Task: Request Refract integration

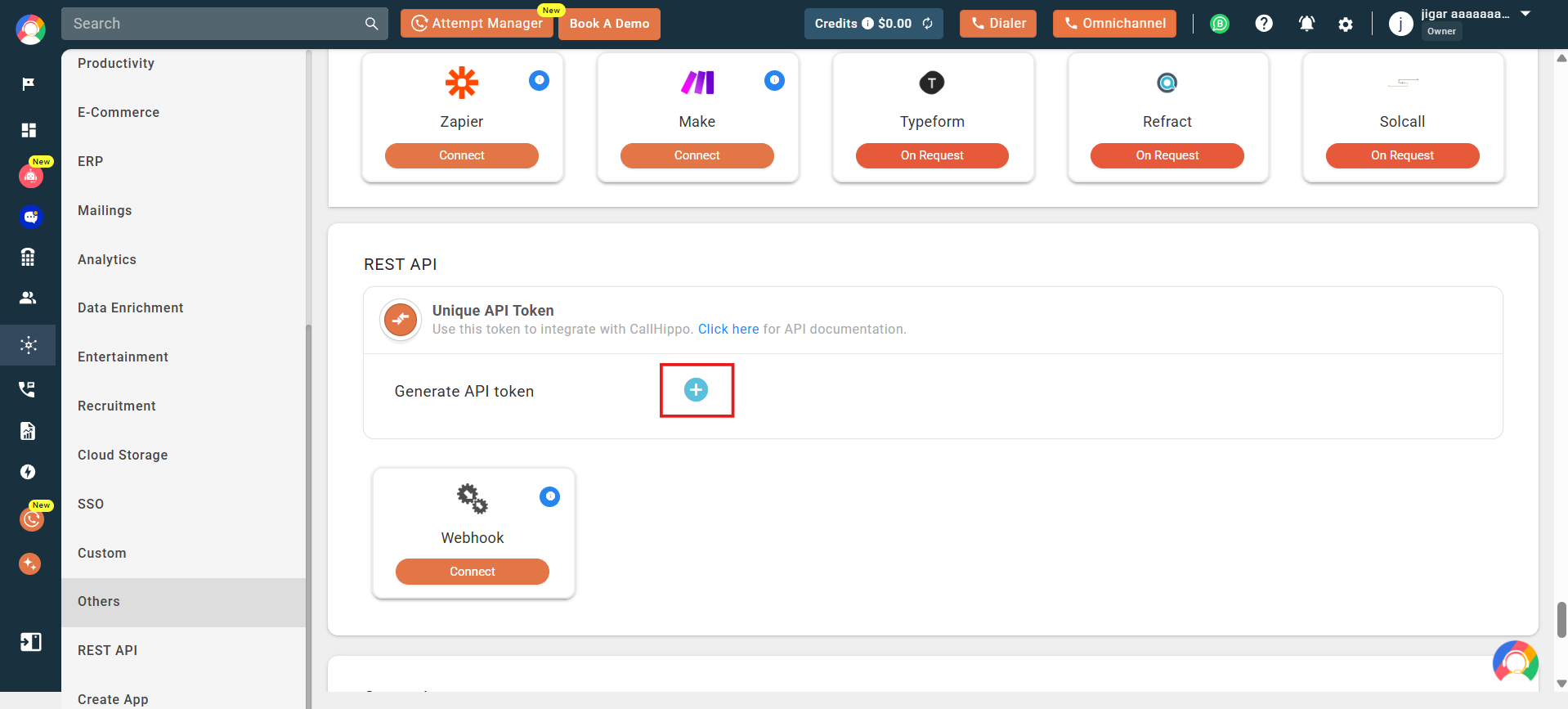Action: (x=1167, y=155)
